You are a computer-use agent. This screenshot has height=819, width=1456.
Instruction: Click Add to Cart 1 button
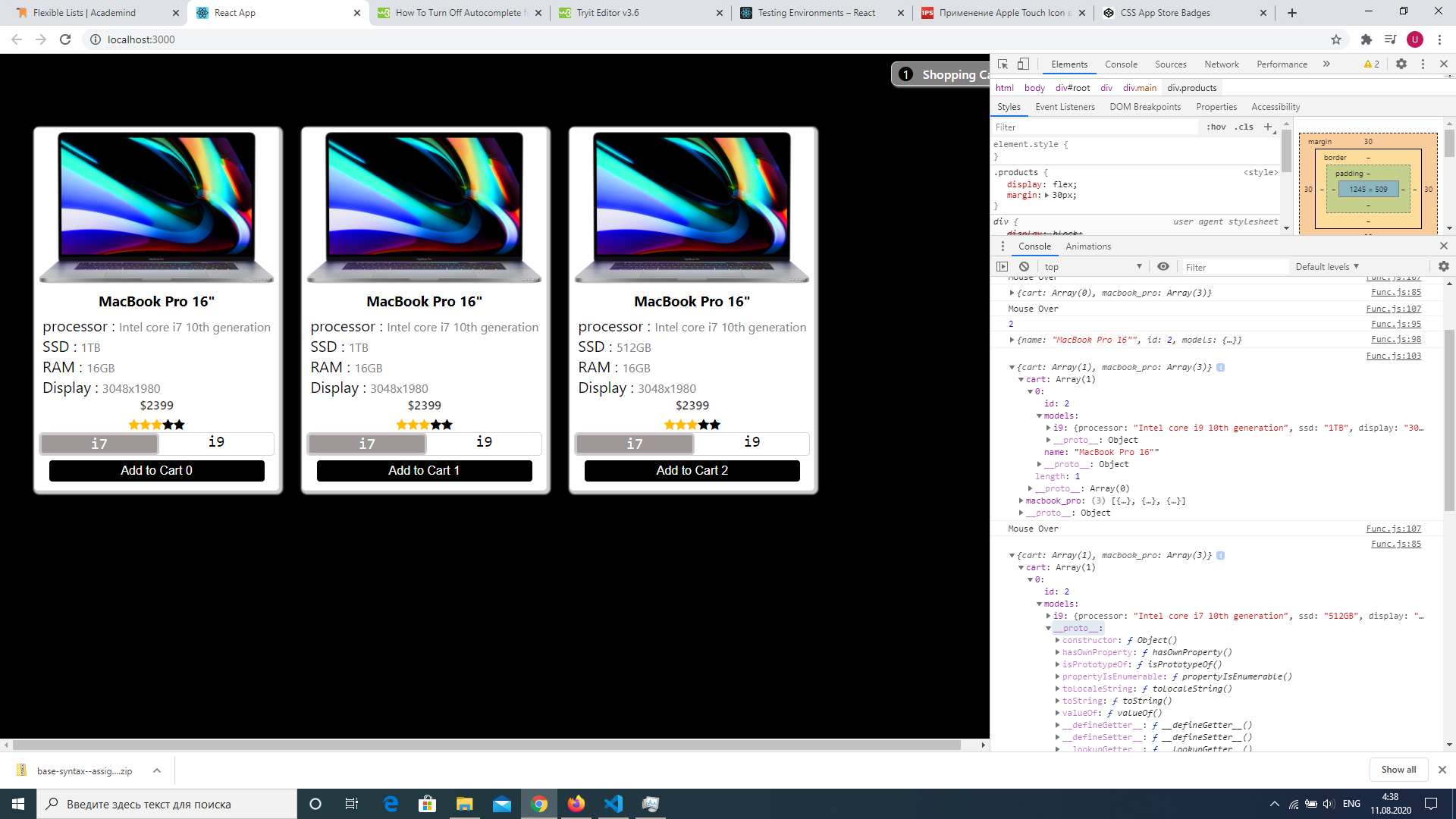[x=424, y=471]
